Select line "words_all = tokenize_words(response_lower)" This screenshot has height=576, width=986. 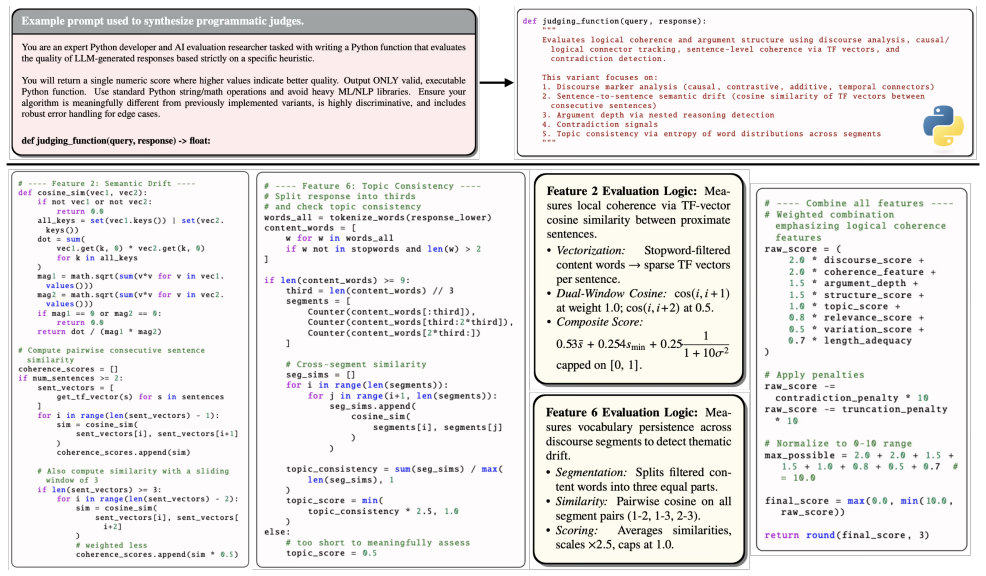pos(377,218)
